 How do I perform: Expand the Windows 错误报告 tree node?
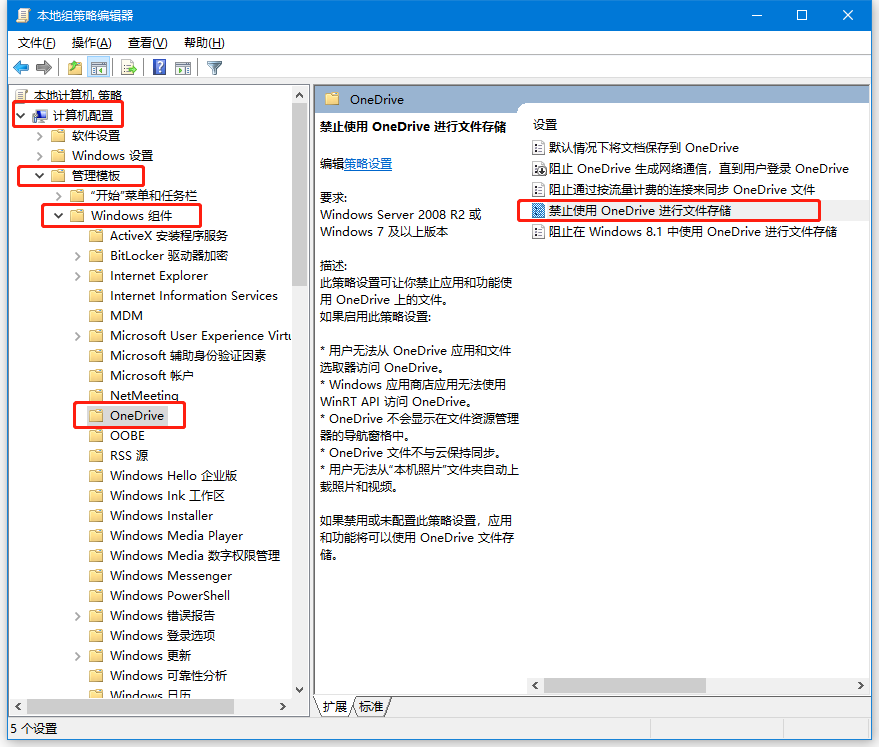(x=77, y=616)
